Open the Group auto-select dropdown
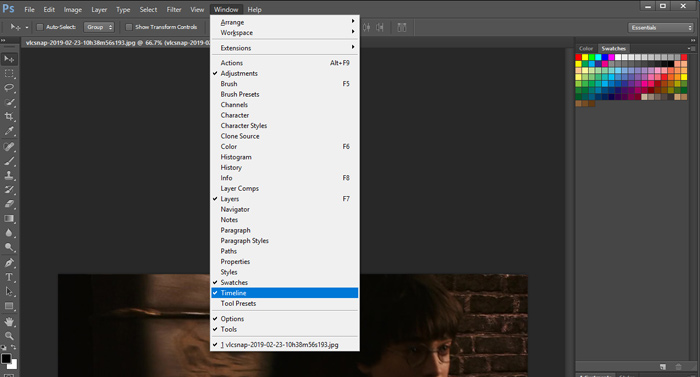700x377 pixels. tap(99, 27)
